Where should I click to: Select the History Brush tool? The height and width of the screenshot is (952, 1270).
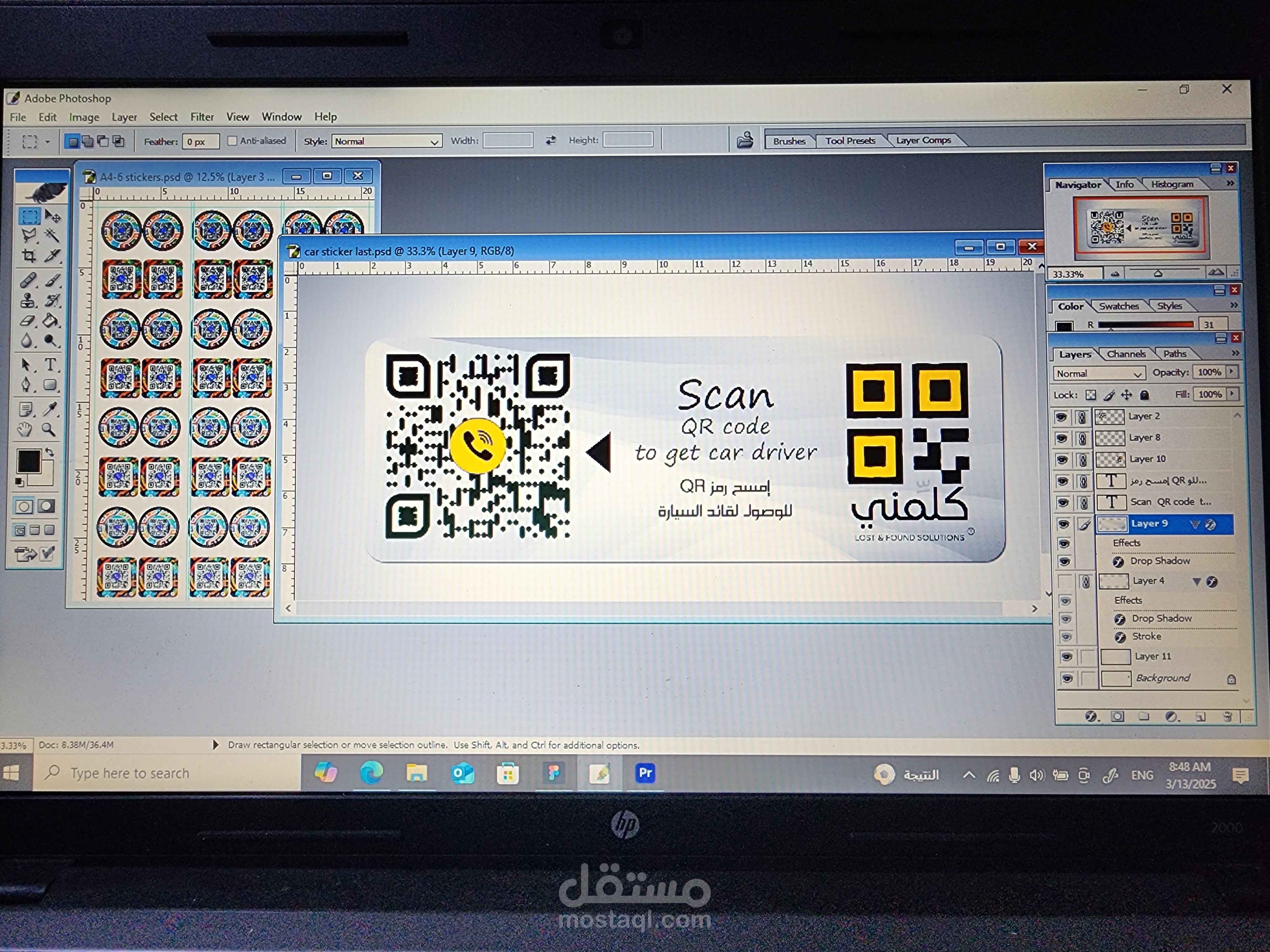click(x=52, y=300)
